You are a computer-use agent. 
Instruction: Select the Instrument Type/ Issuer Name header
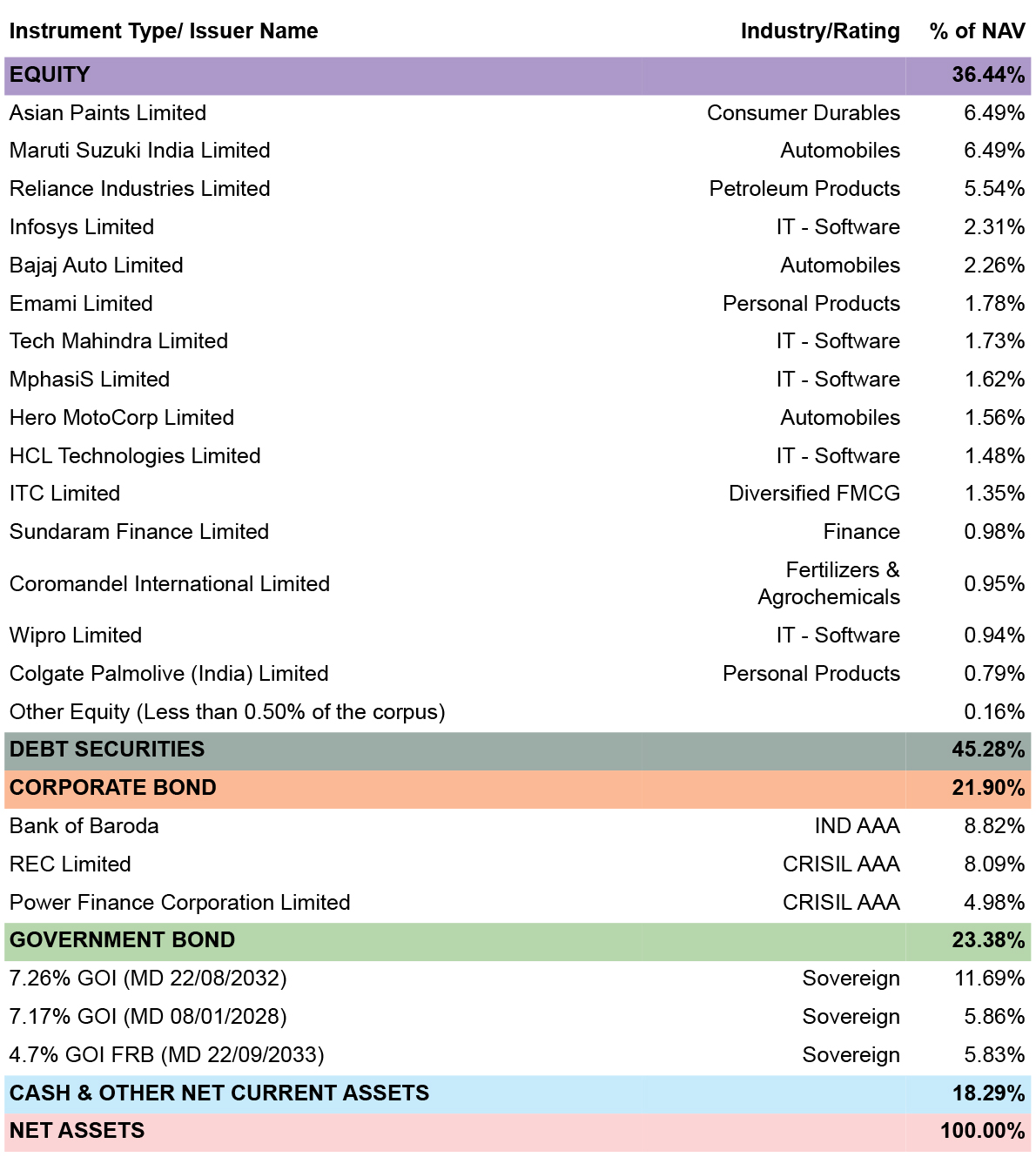(x=164, y=31)
